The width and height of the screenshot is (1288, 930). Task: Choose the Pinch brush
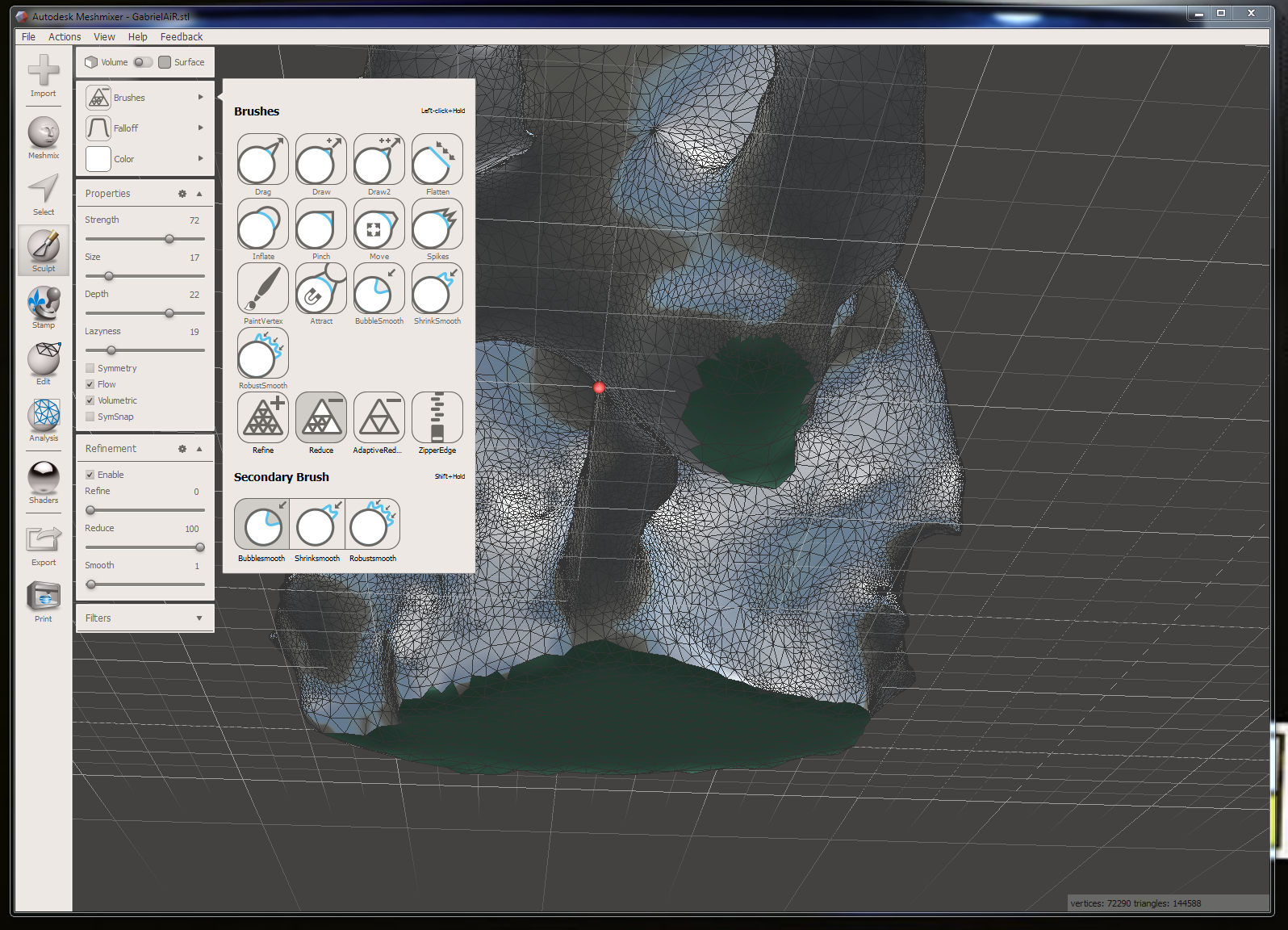pos(321,224)
